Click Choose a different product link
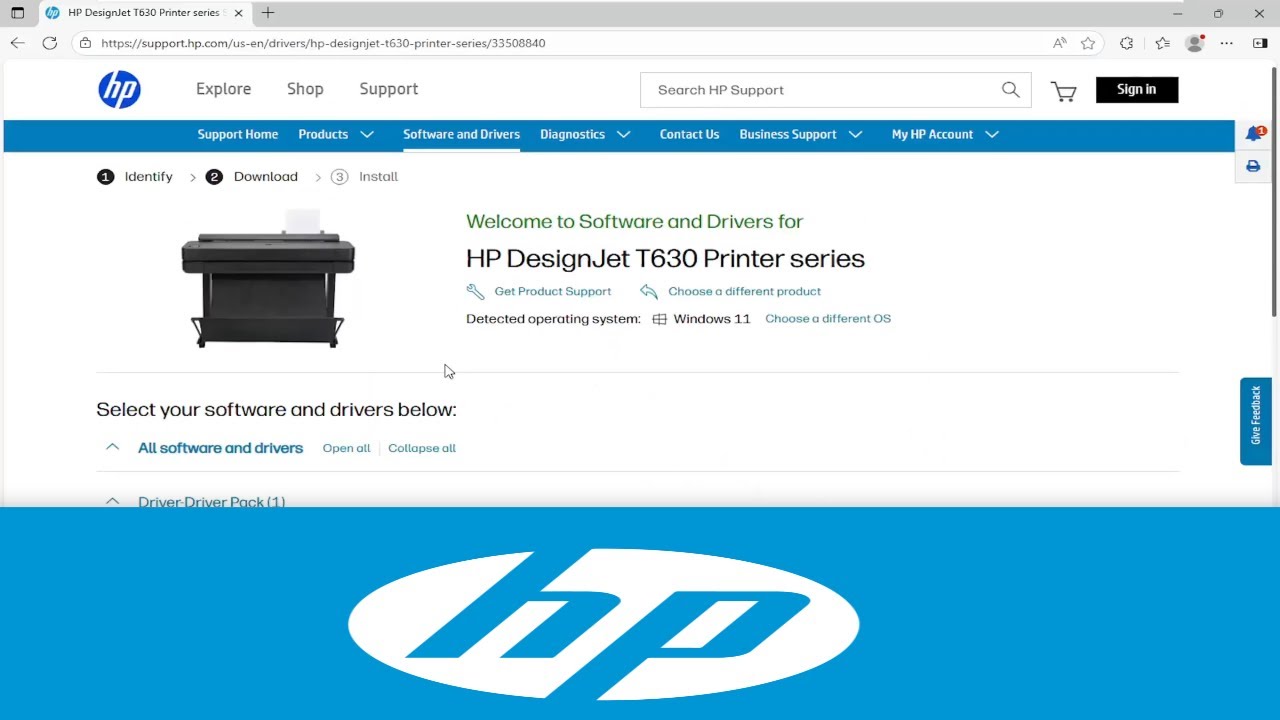Screen dimensions: 1280x720 744,291
